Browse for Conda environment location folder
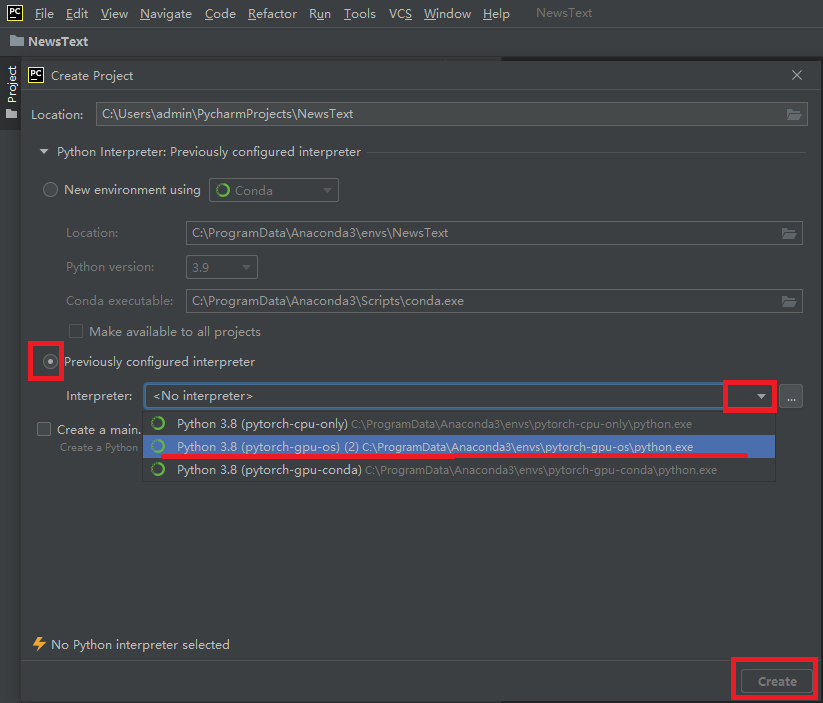Viewport: 823px width, 703px height. [789, 233]
